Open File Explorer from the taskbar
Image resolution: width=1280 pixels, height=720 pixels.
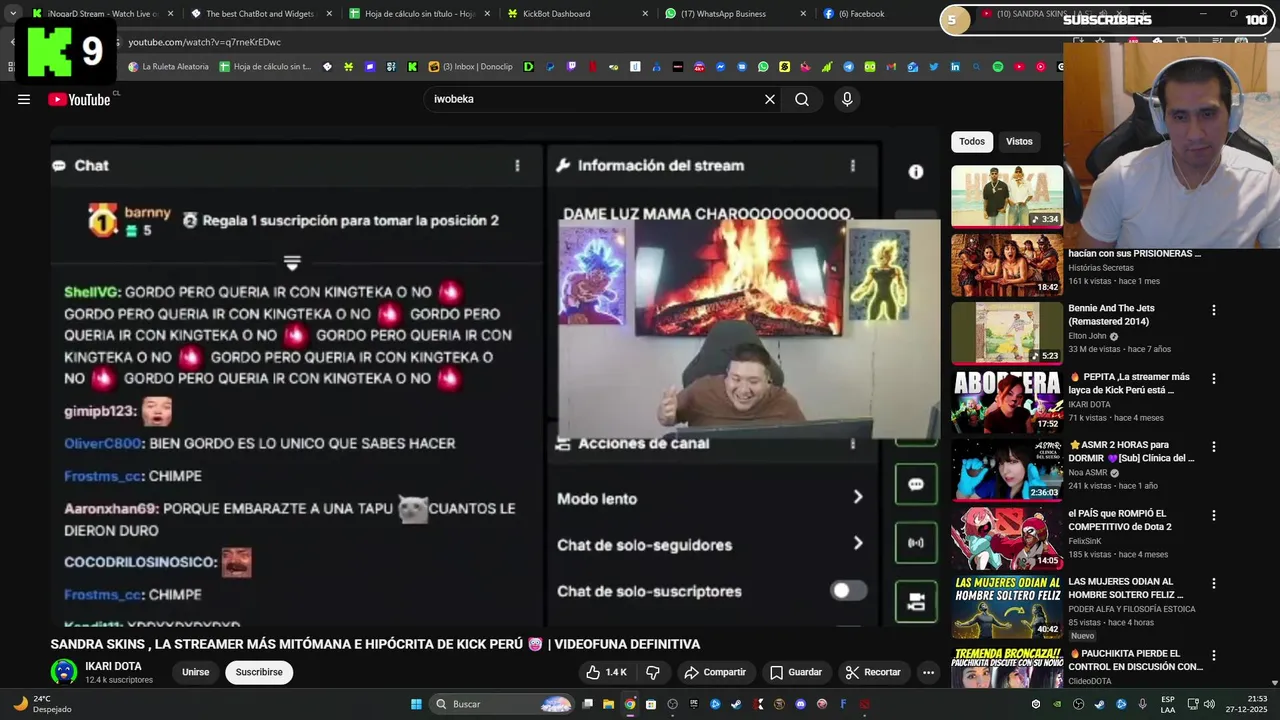pos(608,704)
